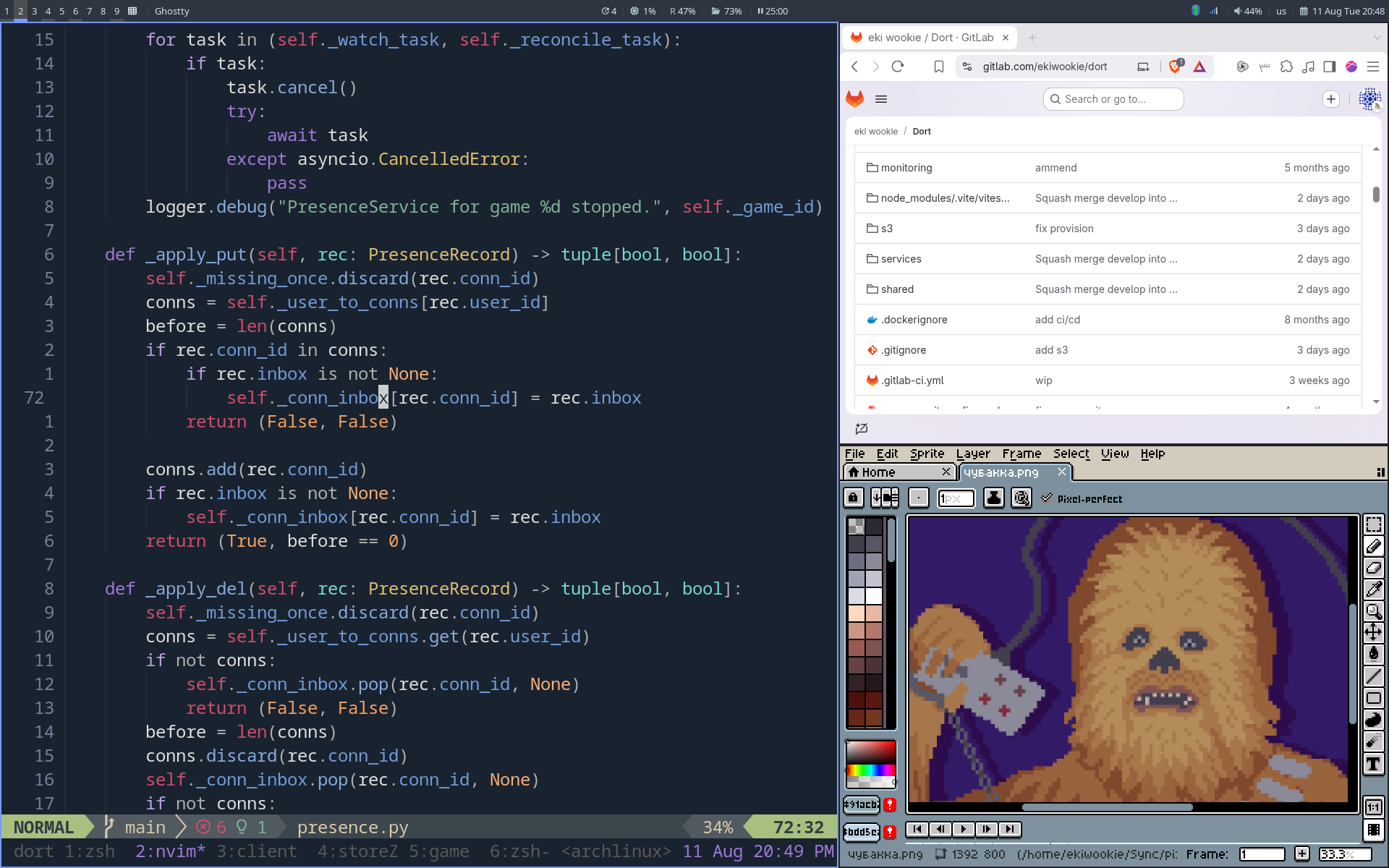Select the Line tool in Aseprite
1389x868 pixels.
tap(1373, 676)
